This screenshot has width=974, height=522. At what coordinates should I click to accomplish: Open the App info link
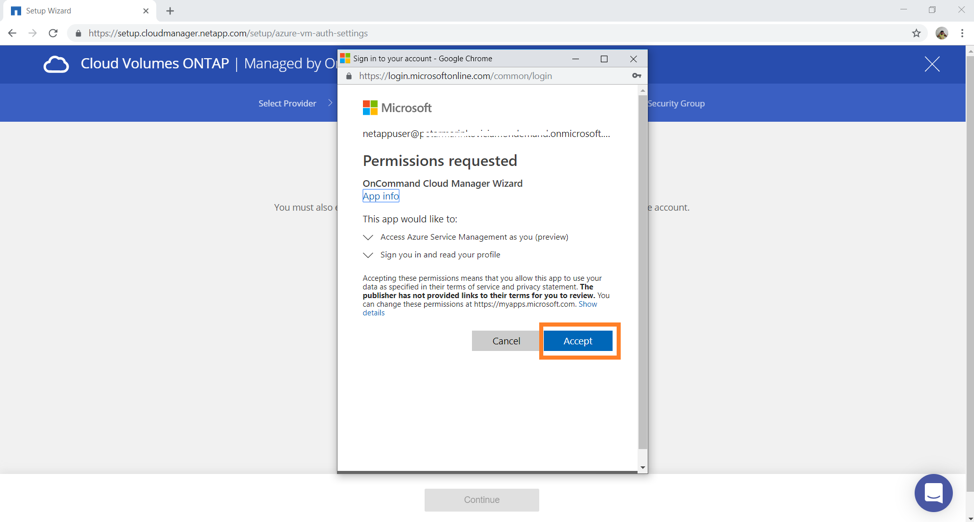[x=381, y=196]
